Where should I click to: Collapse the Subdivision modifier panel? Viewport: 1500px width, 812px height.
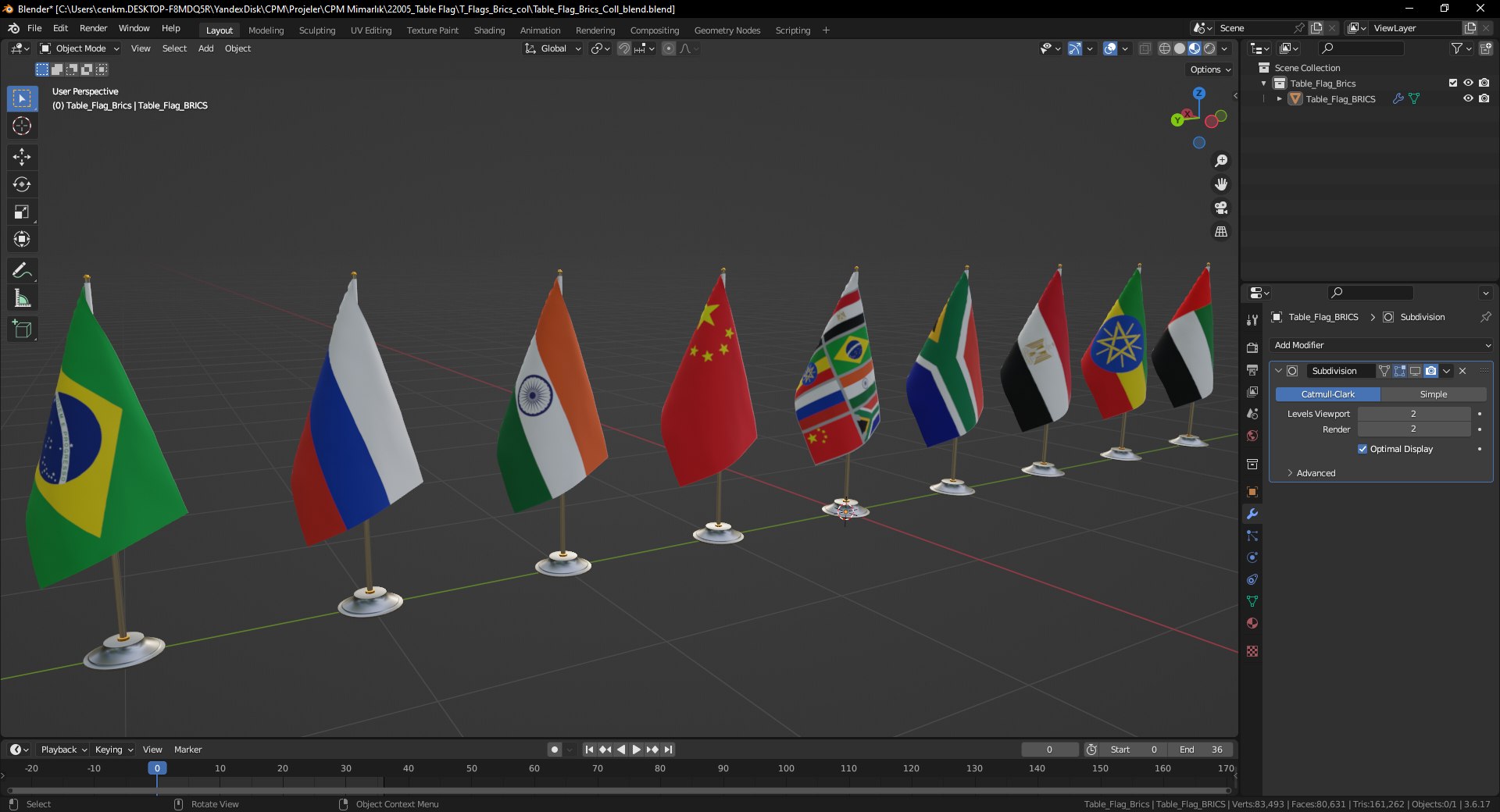1279,371
